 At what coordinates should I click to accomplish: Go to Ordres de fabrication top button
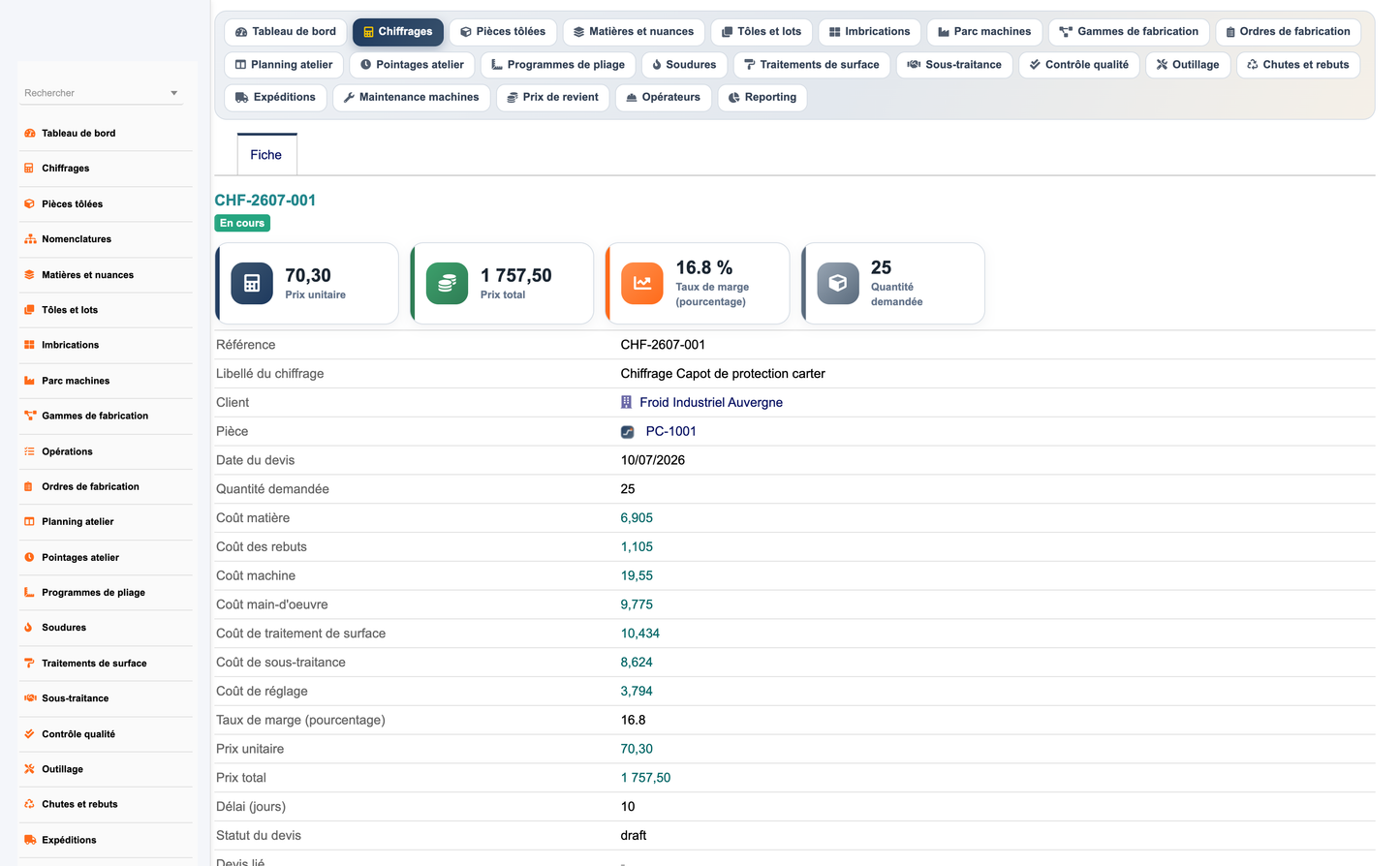coord(1288,32)
